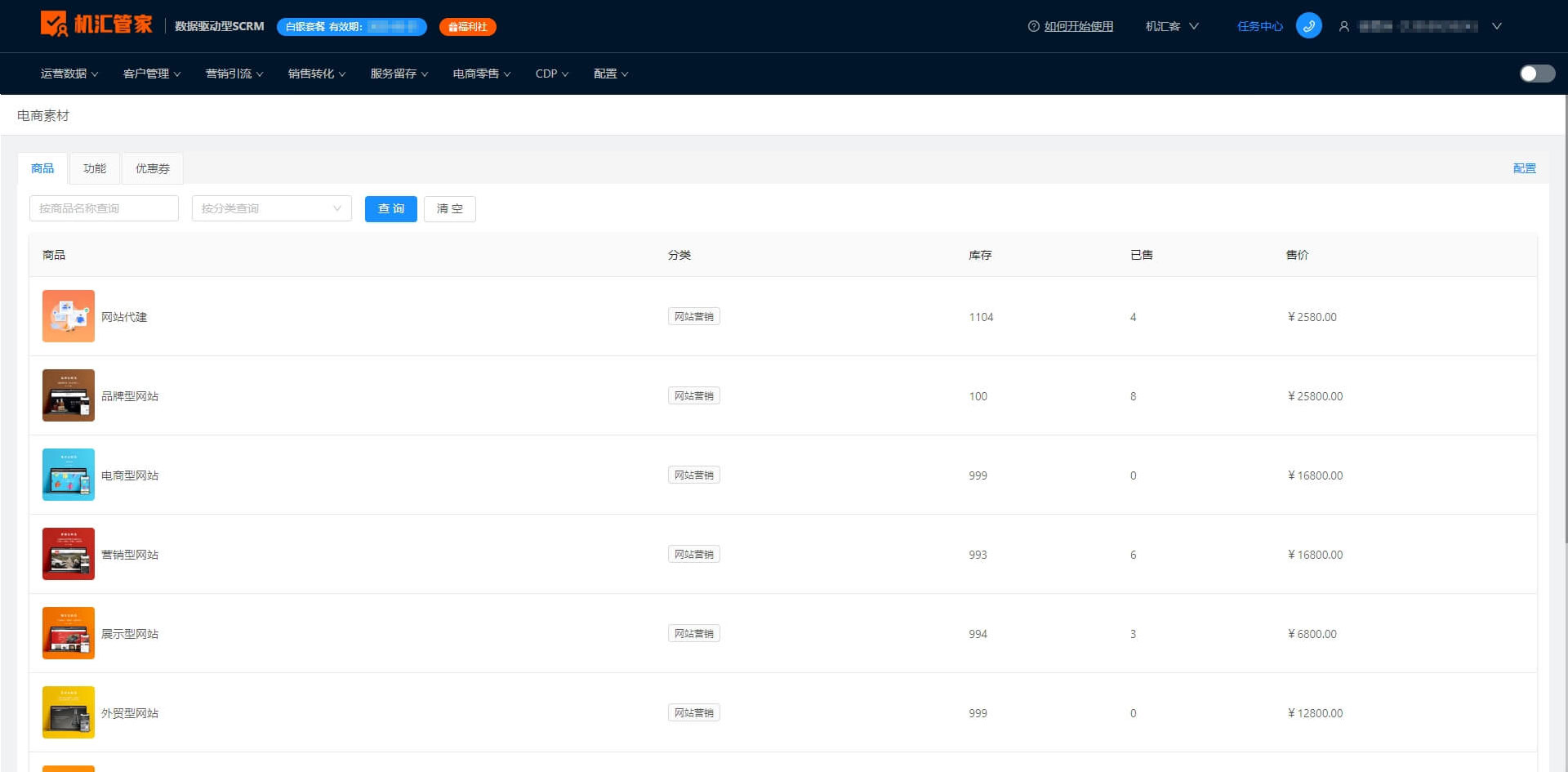
Task: Click the 清空 clear button
Action: (450, 209)
